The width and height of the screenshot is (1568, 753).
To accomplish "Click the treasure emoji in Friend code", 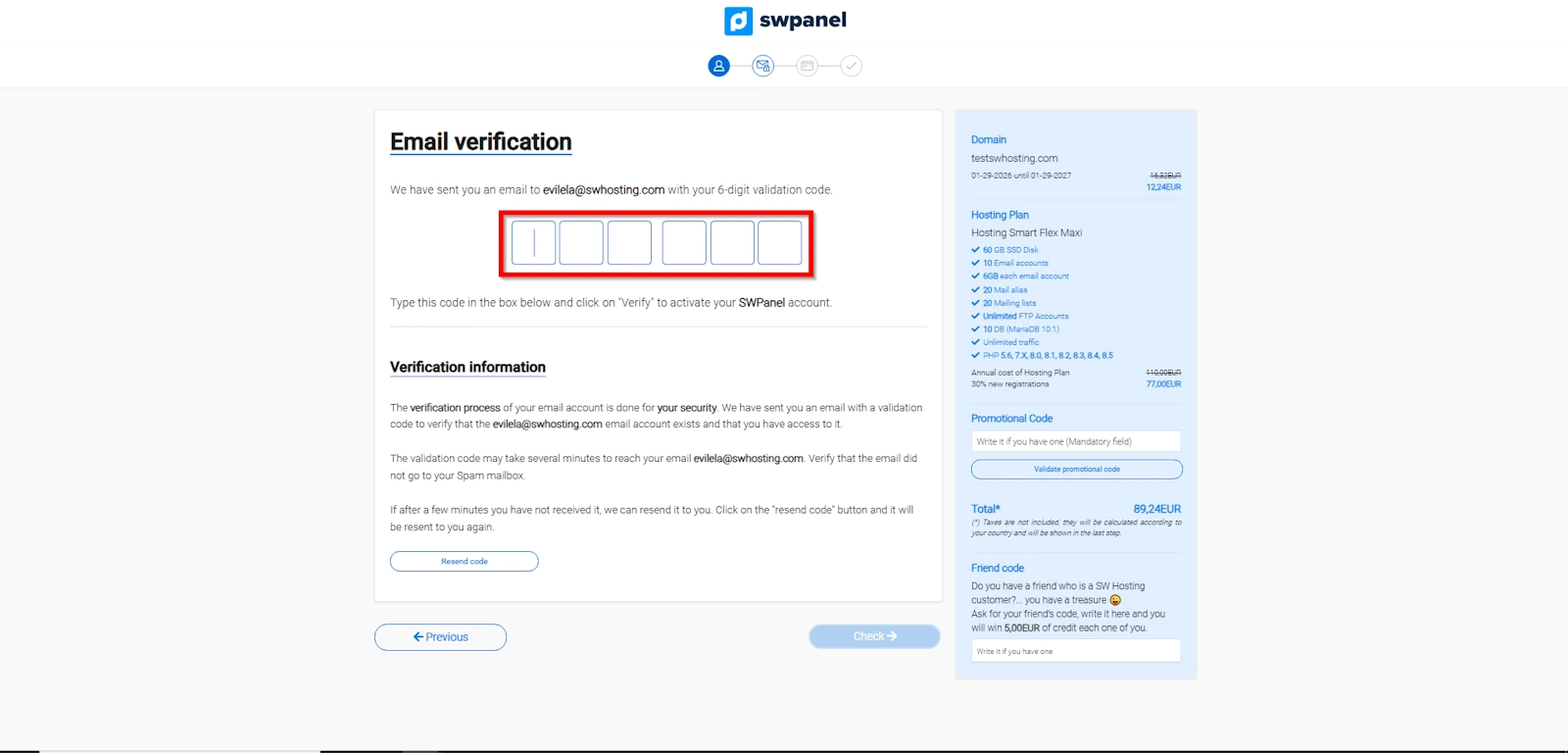I will pyautogui.click(x=1115, y=600).
